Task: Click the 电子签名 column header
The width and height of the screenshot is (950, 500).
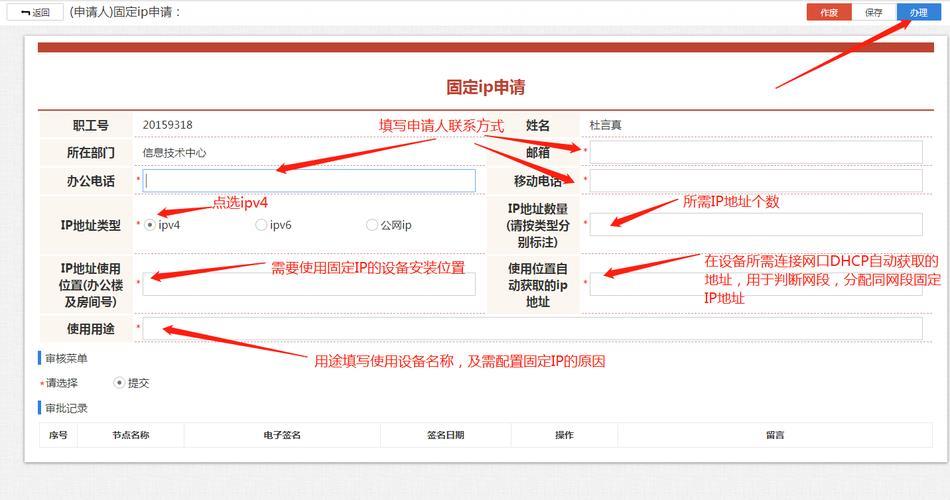Action: click(282, 435)
